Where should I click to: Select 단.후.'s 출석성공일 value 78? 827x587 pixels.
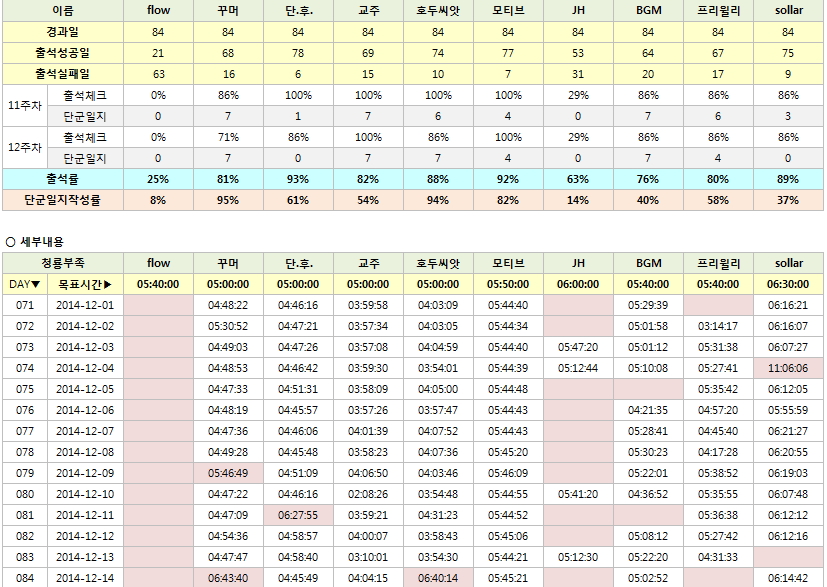tap(298, 53)
